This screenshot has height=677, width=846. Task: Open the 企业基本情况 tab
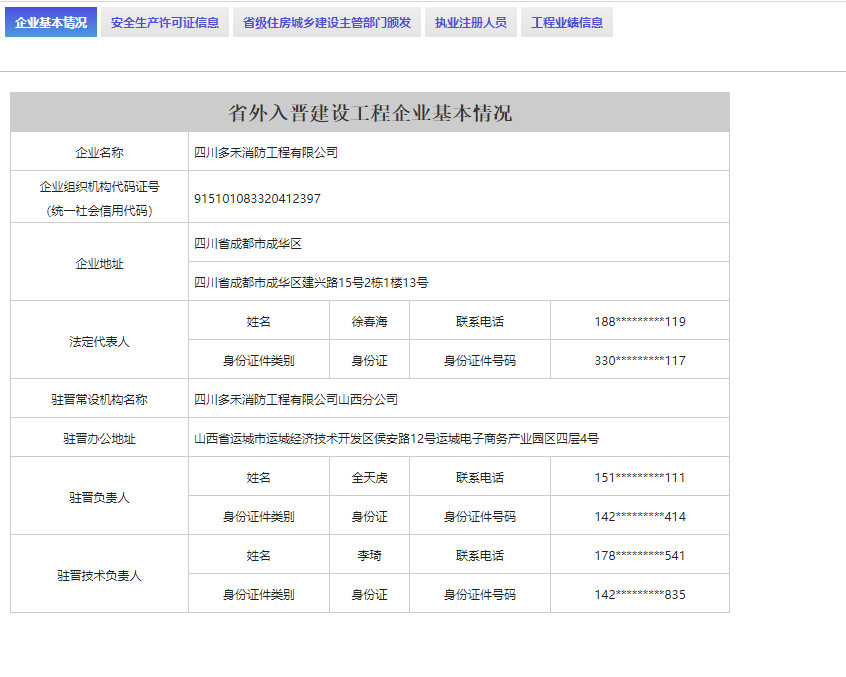(51, 23)
